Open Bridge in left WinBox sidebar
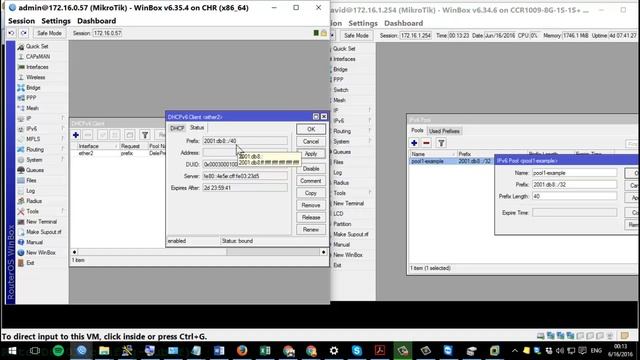 point(33,88)
